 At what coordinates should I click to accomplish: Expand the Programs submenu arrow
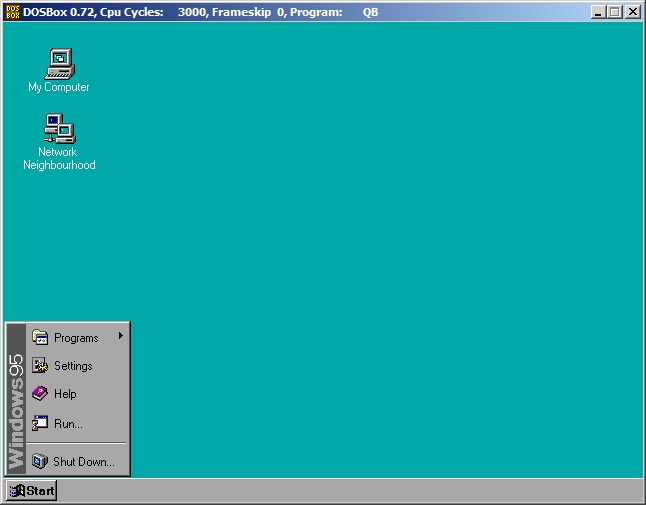[121, 336]
